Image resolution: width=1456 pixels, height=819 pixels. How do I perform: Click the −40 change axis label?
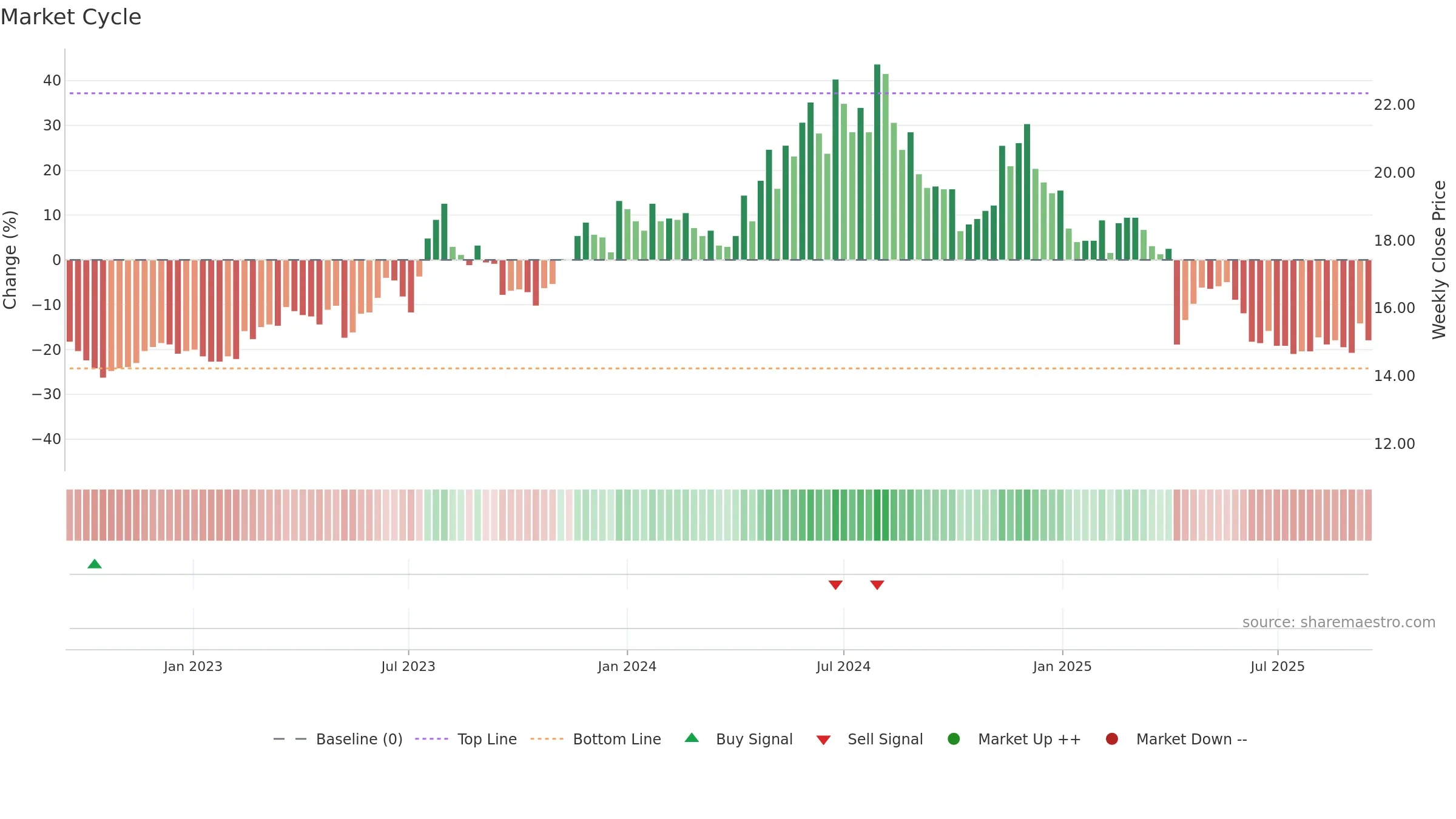47,439
